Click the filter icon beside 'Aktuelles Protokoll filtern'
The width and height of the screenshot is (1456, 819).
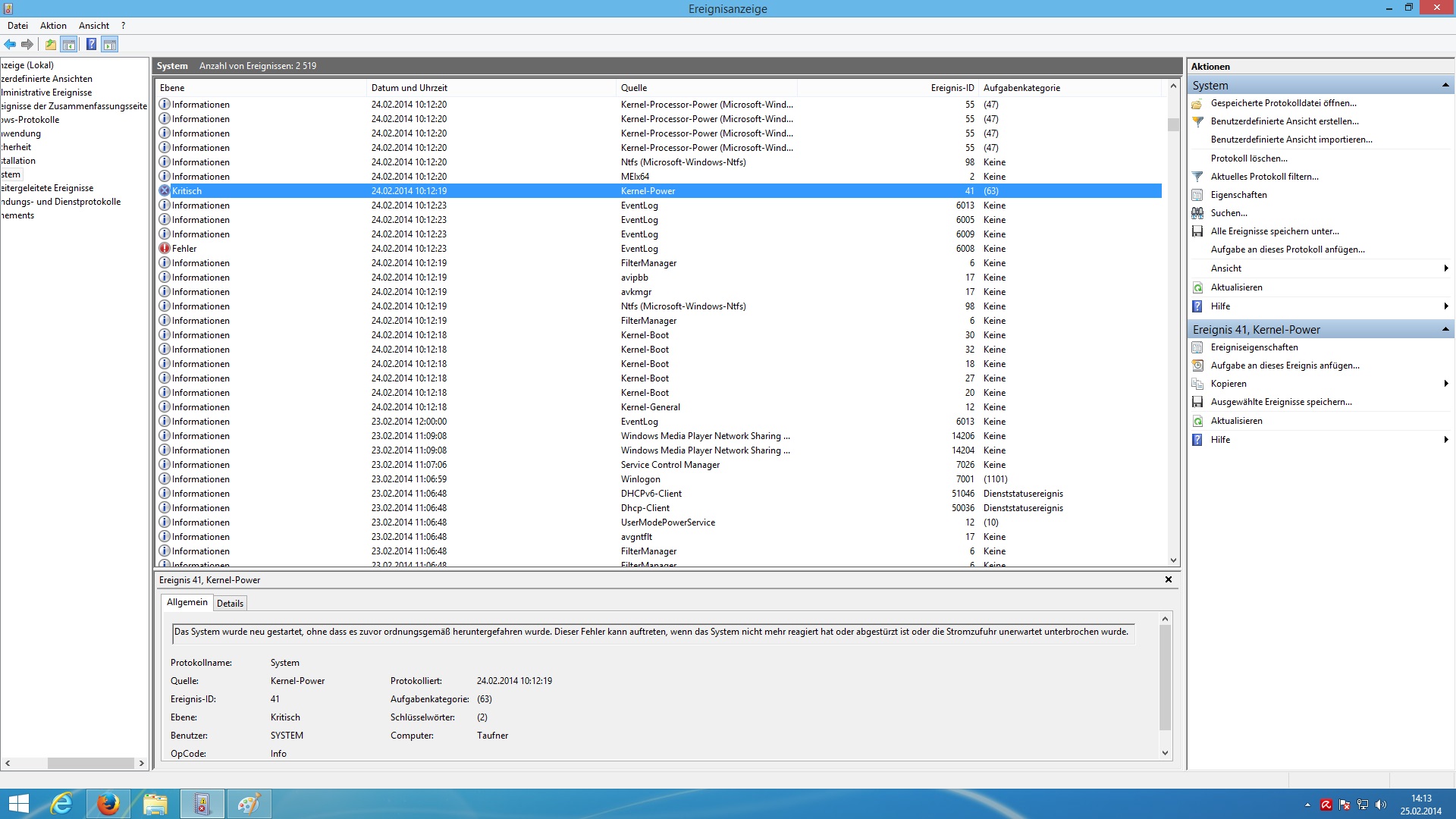[x=1197, y=177]
